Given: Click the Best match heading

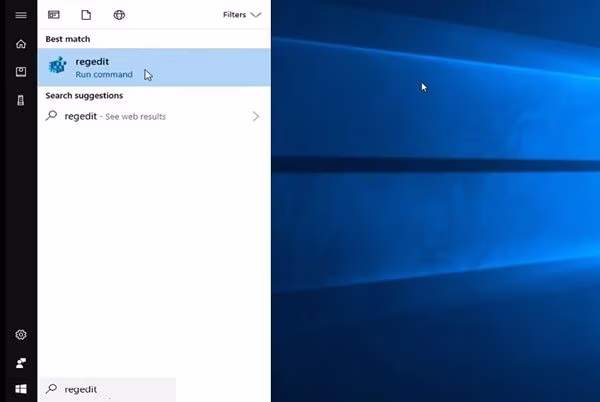Looking at the screenshot, I should click(x=68, y=39).
